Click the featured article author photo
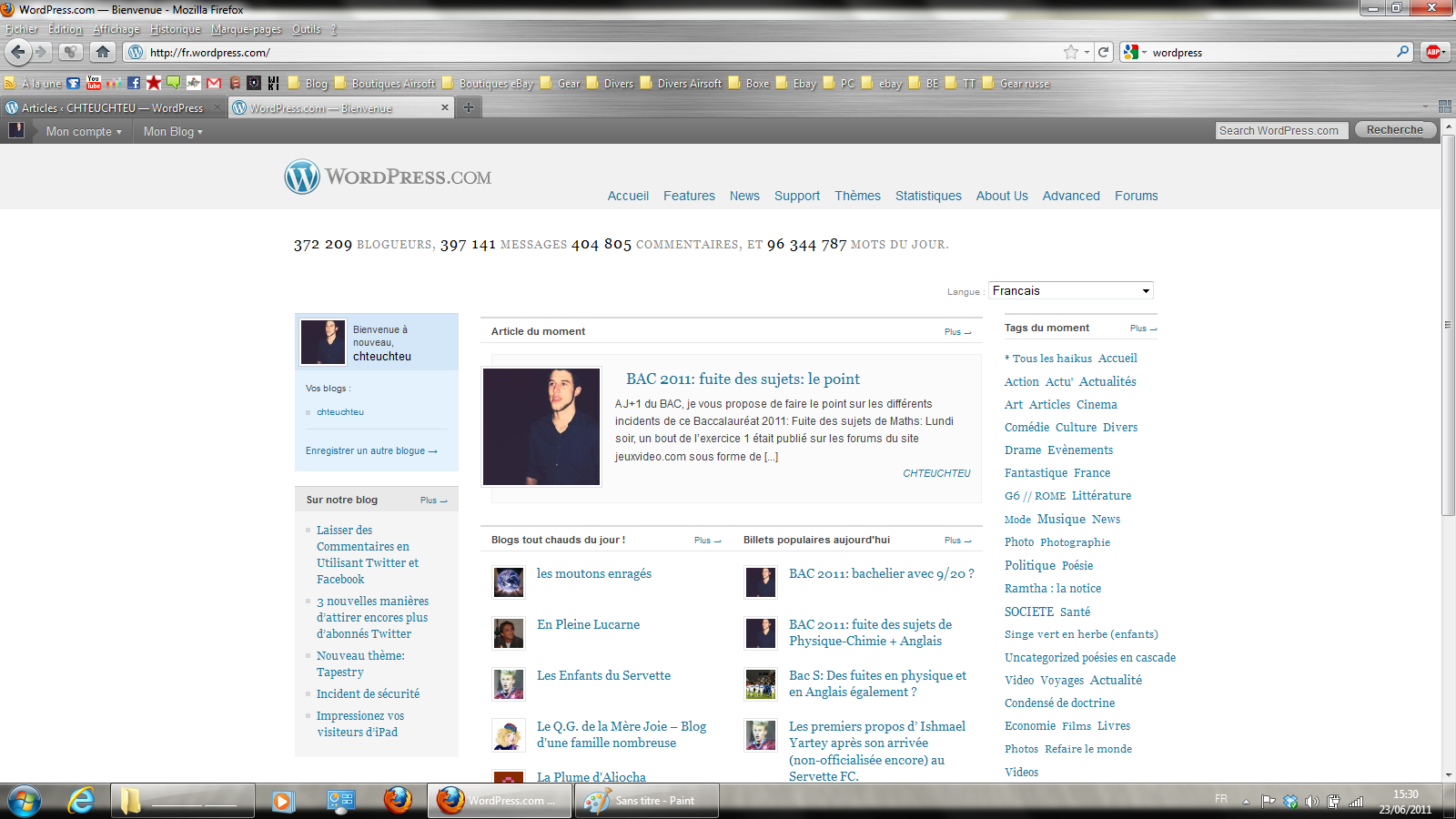 [541, 427]
